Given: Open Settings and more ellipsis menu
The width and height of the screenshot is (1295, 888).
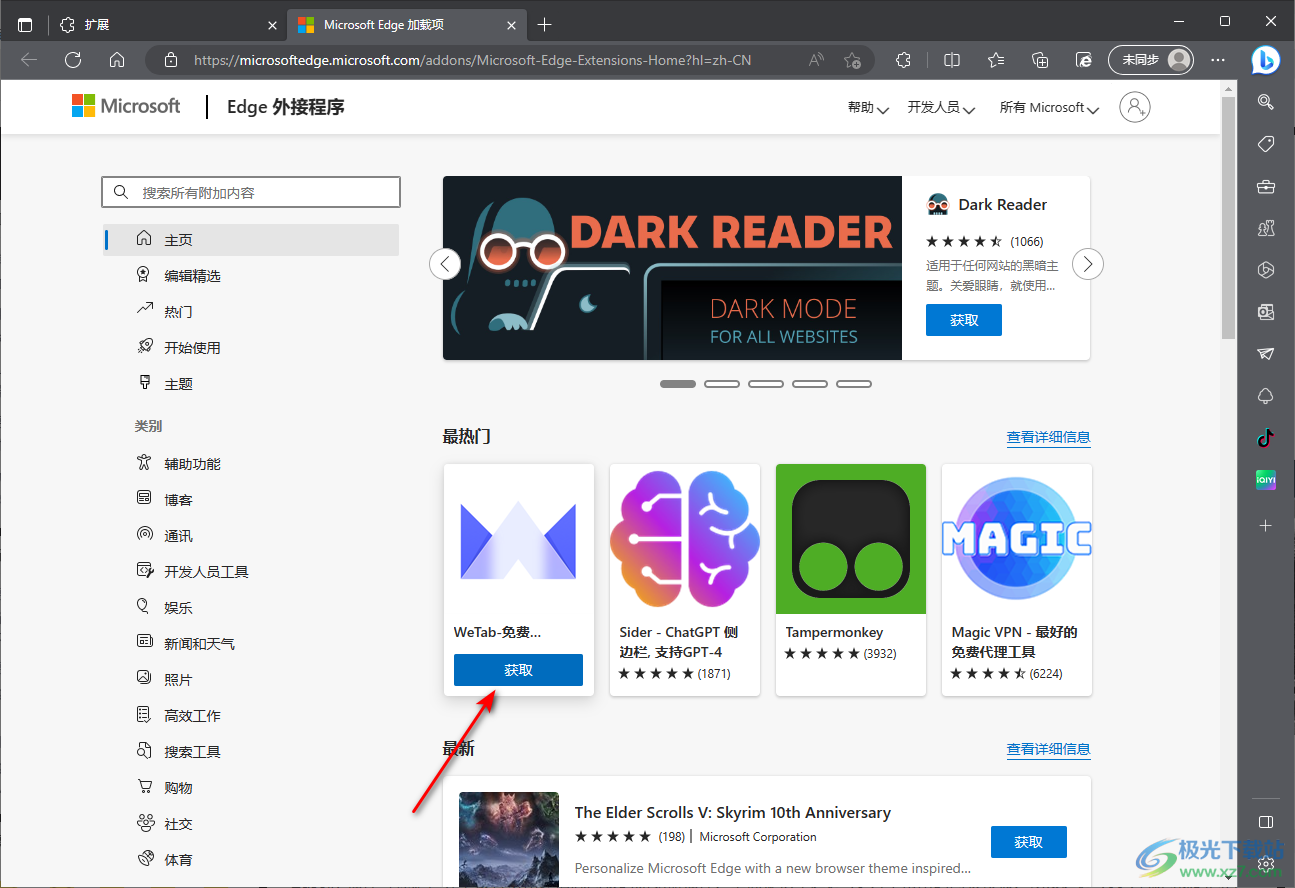Looking at the screenshot, I should 1217,60.
